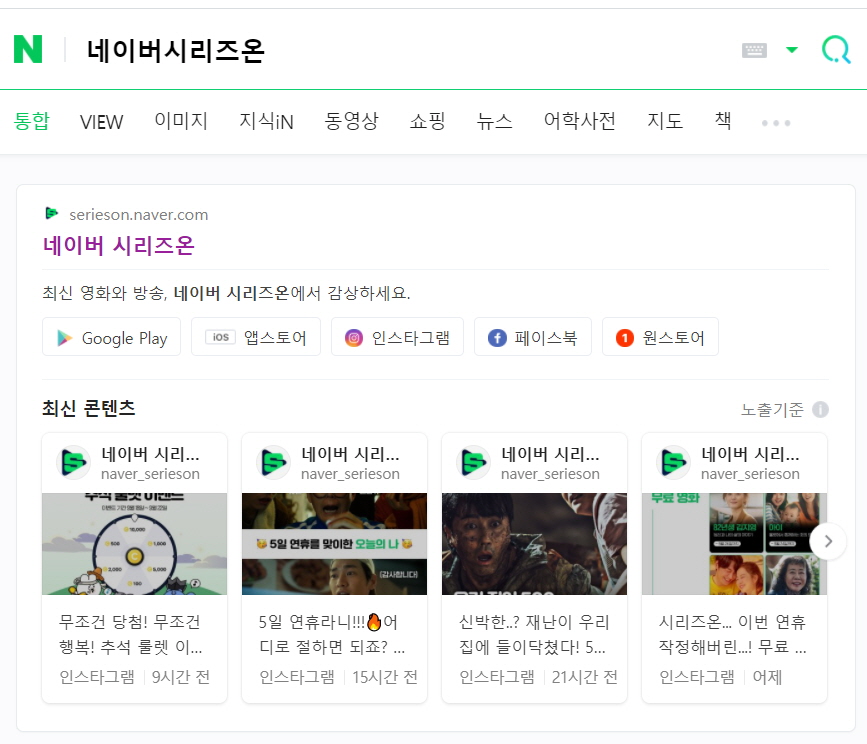Click the Google Play button
The width and height of the screenshot is (867, 744).
coord(112,337)
